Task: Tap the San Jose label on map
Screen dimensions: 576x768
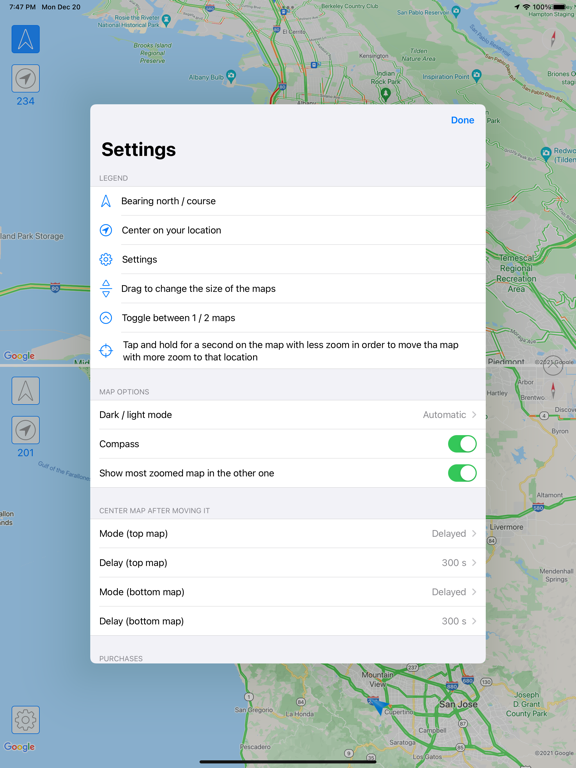Action: [458, 704]
